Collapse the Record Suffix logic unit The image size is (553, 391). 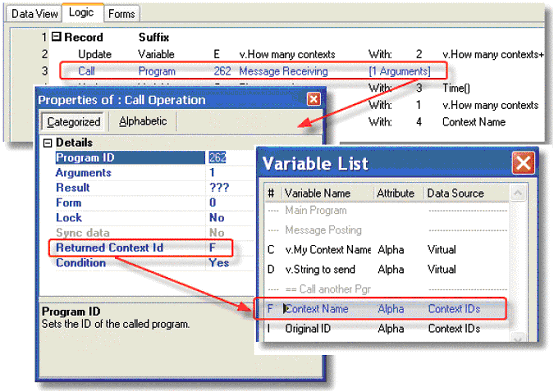(x=56, y=37)
